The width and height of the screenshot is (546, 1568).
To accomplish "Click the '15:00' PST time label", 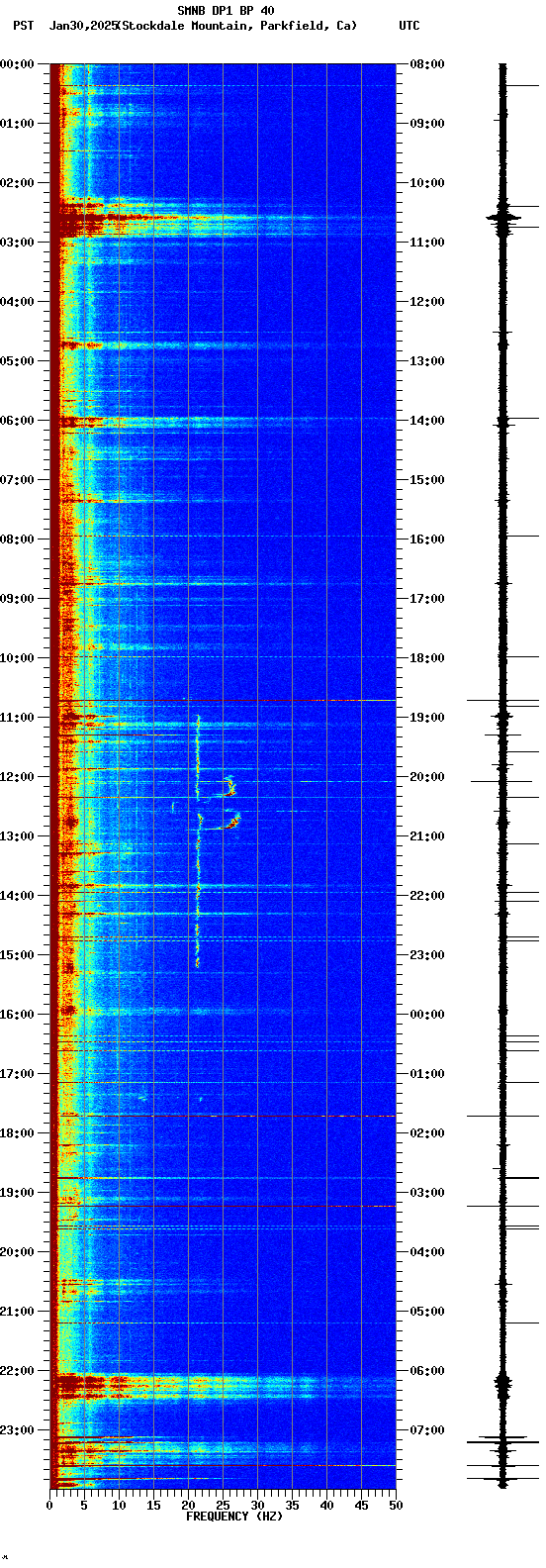I will (x=17, y=955).
